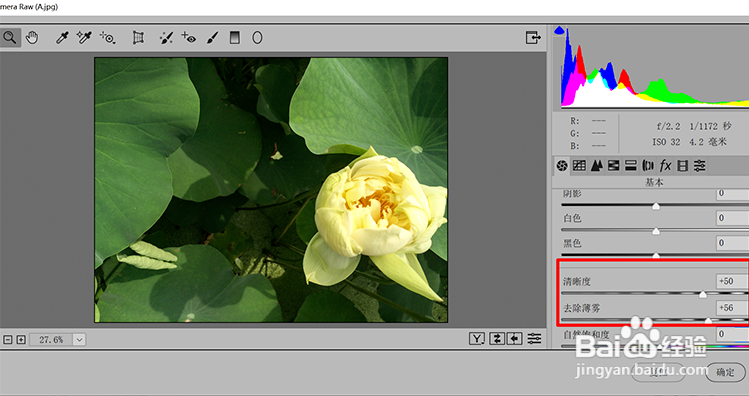749x396 pixels.
Task: Click the 清晰度 label
Action: (x=577, y=282)
